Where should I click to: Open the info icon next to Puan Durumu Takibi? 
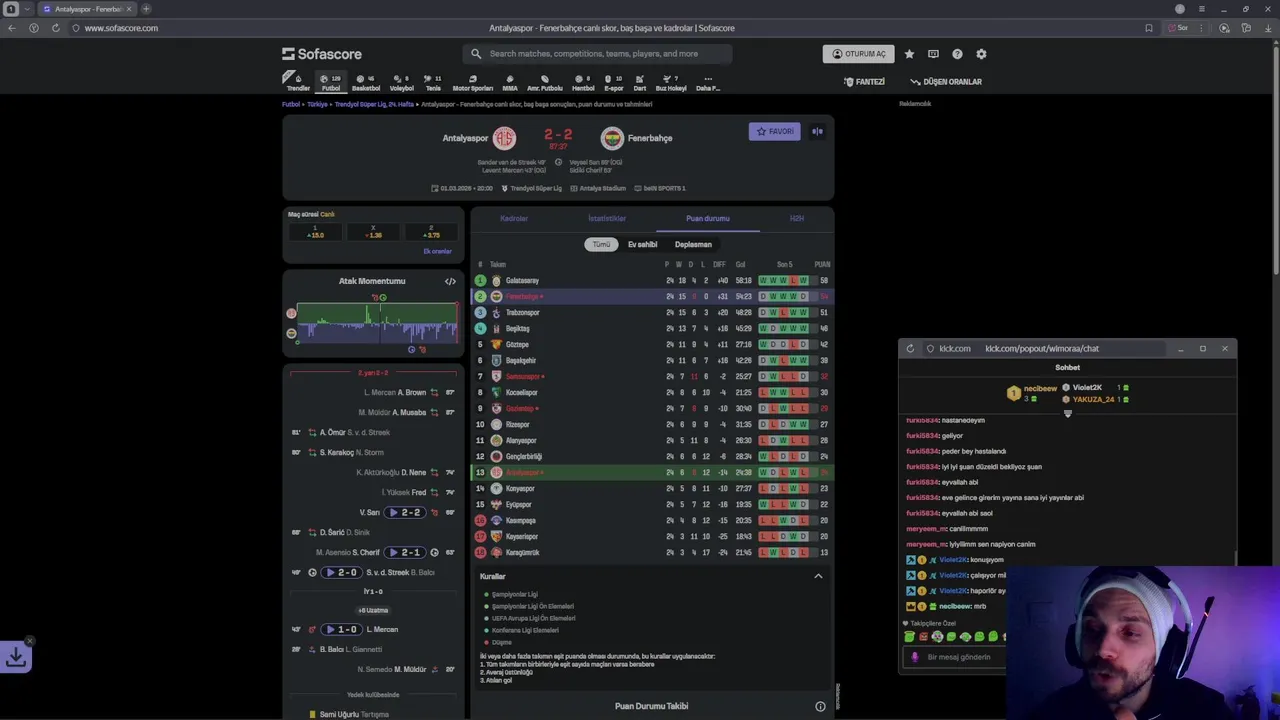pyautogui.click(x=820, y=706)
